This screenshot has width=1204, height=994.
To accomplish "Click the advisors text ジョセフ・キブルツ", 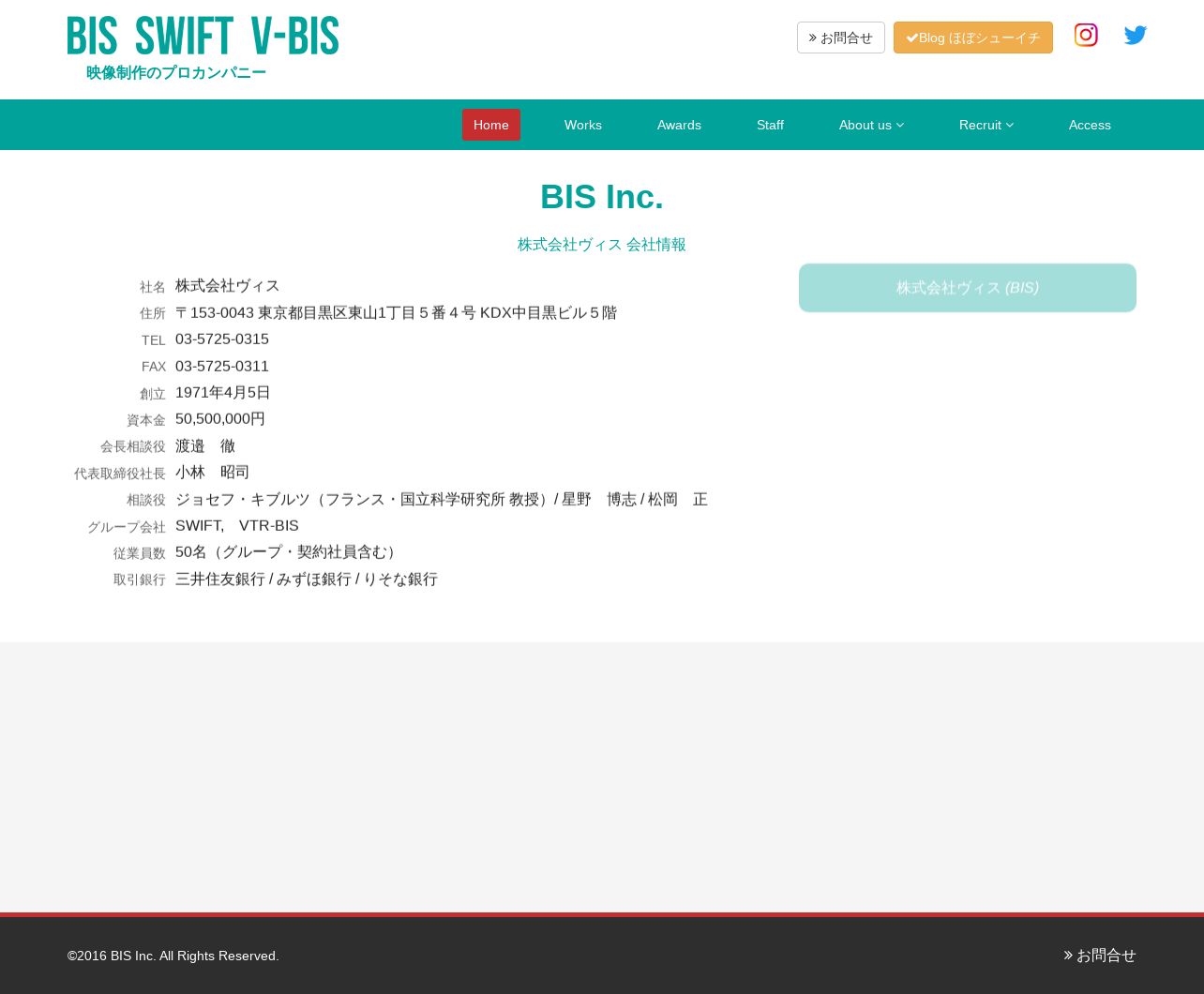I will tap(442, 499).
